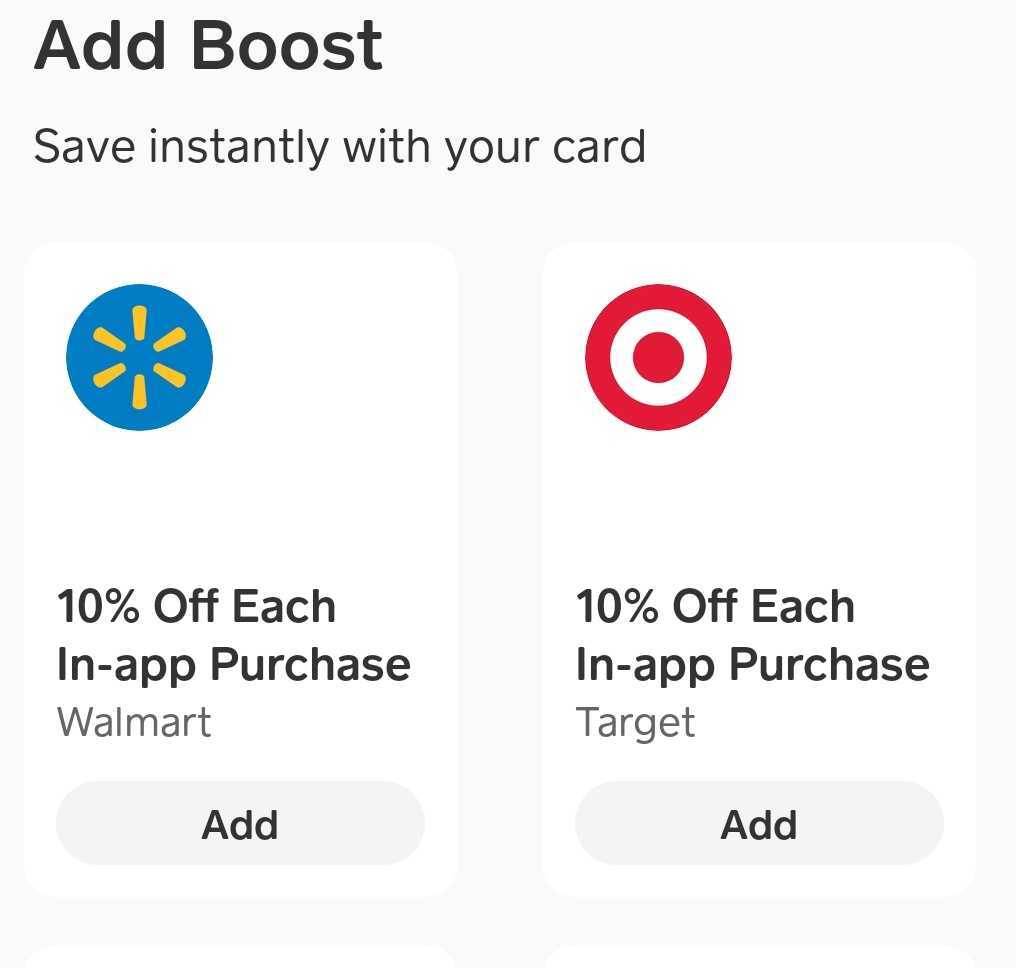1016x968 pixels.
Task: Click Walmart's '10% Off Each In-app Purchase' text
Action: [235, 634]
